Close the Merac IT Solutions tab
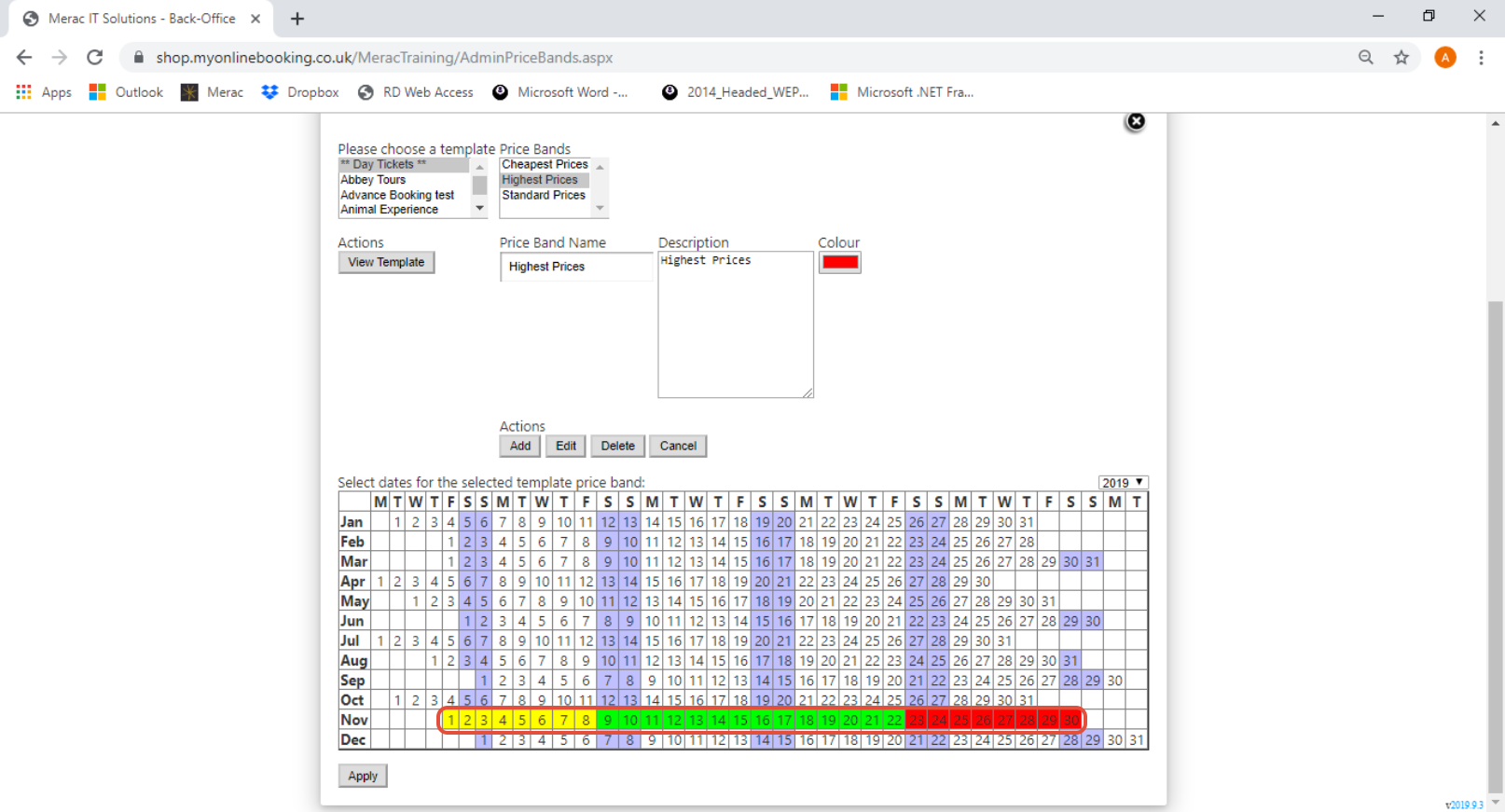Image resolution: width=1505 pixels, height=812 pixels. (x=255, y=19)
